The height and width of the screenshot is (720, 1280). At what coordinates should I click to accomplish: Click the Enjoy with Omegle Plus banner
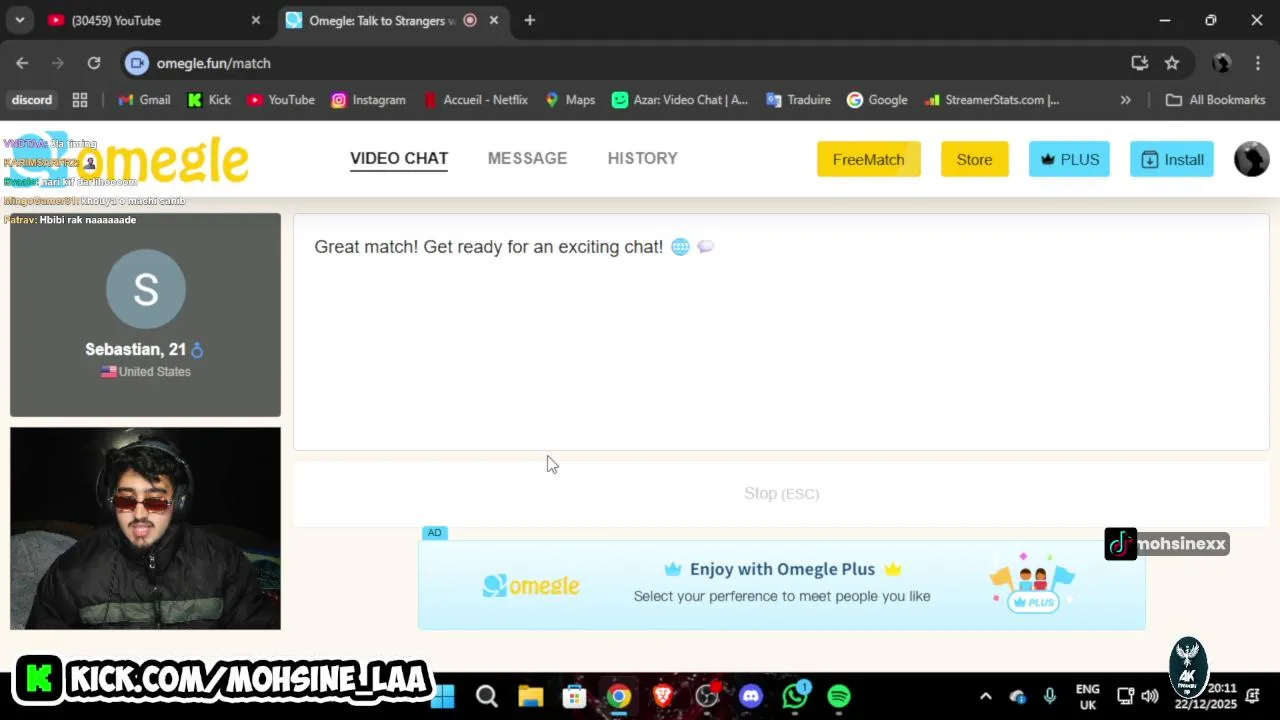[x=781, y=584]
